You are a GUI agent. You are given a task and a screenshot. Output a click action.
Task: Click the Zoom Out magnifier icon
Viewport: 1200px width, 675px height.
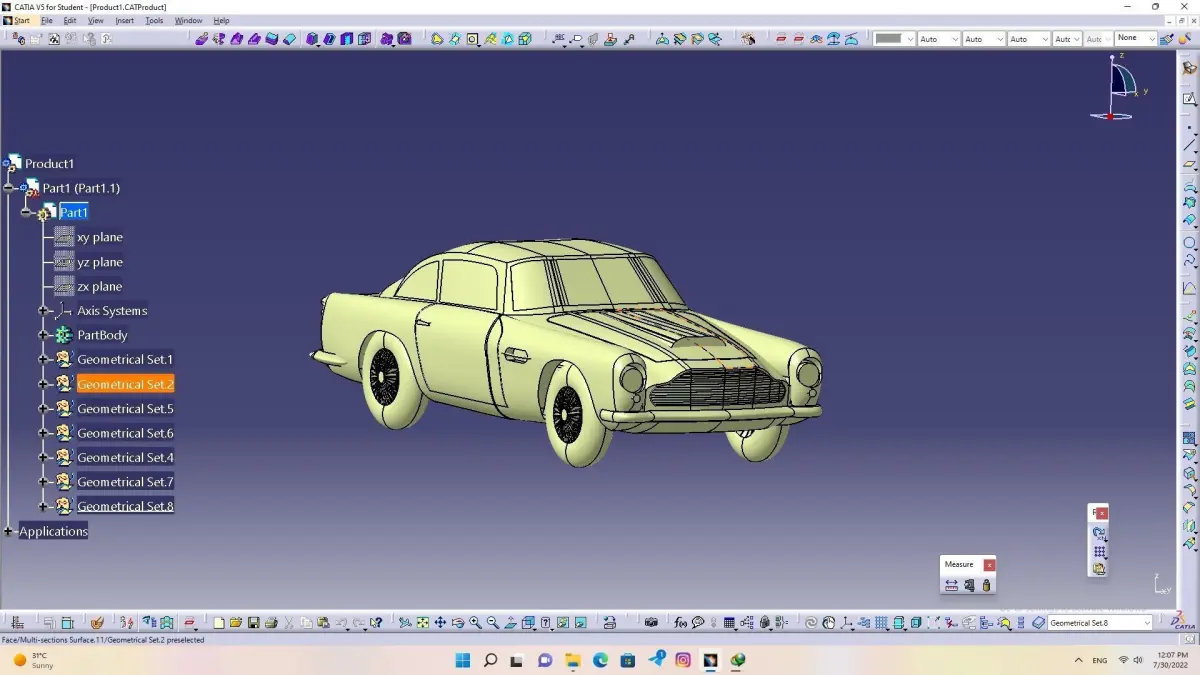493,622
